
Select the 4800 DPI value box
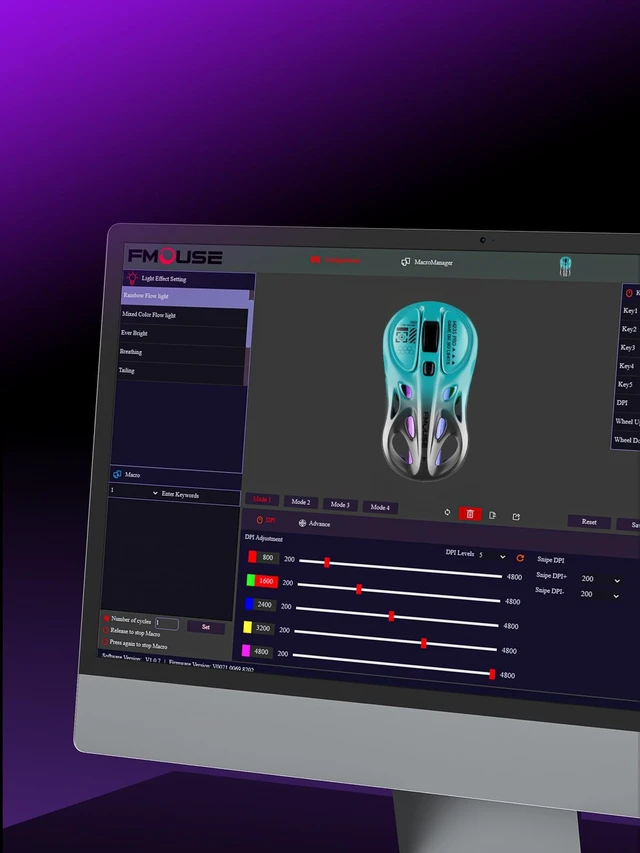click(262, 652)
